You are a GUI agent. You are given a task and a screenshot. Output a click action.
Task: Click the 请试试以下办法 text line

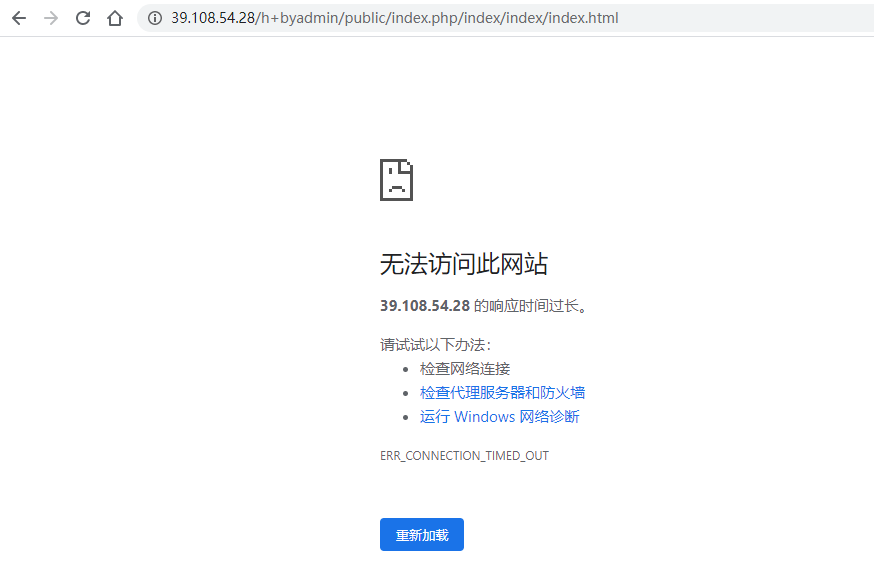(x=435, y=345)
